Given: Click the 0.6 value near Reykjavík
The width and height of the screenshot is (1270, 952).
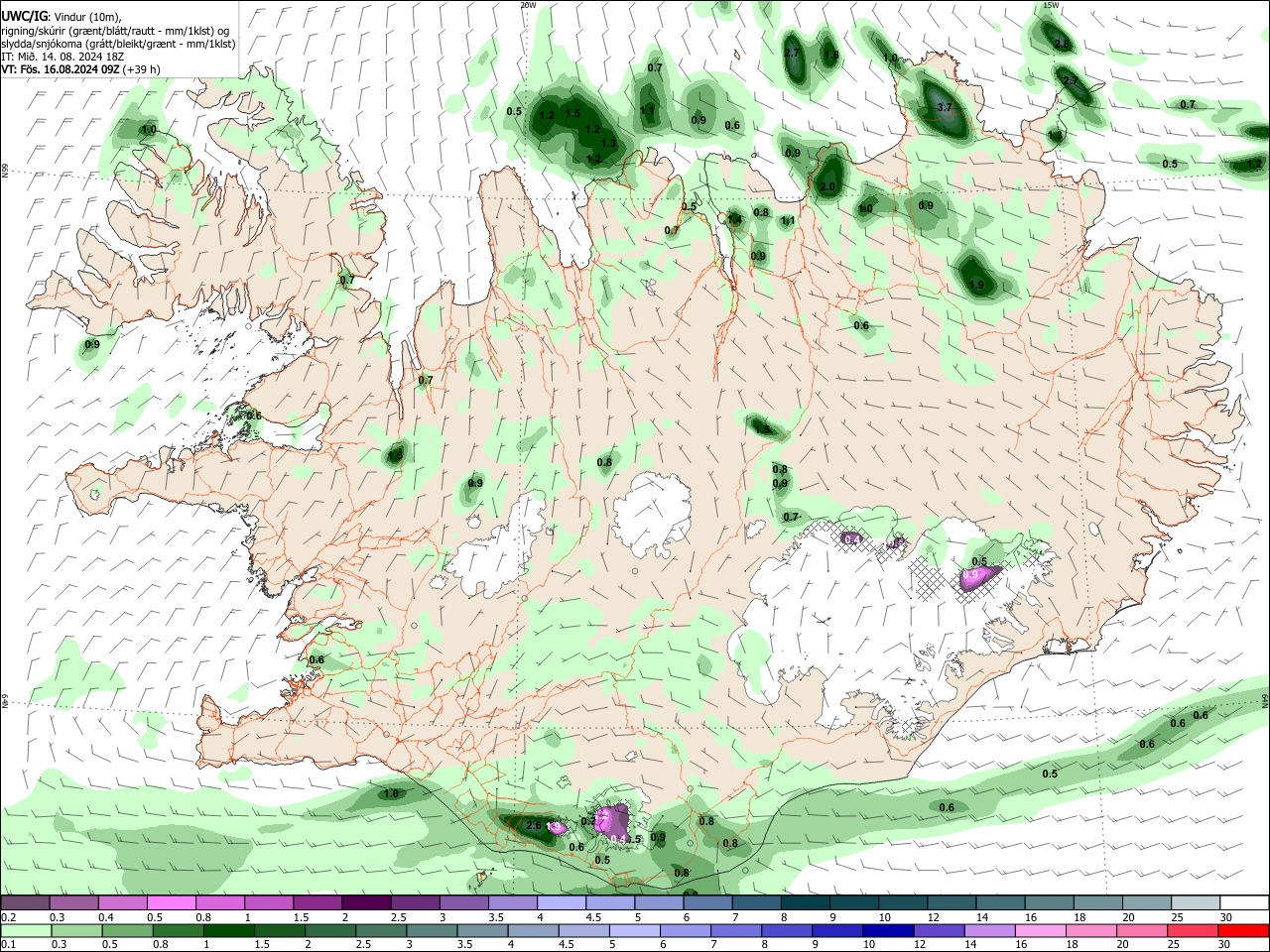Looking at the screenshot, I should point(317,659).
